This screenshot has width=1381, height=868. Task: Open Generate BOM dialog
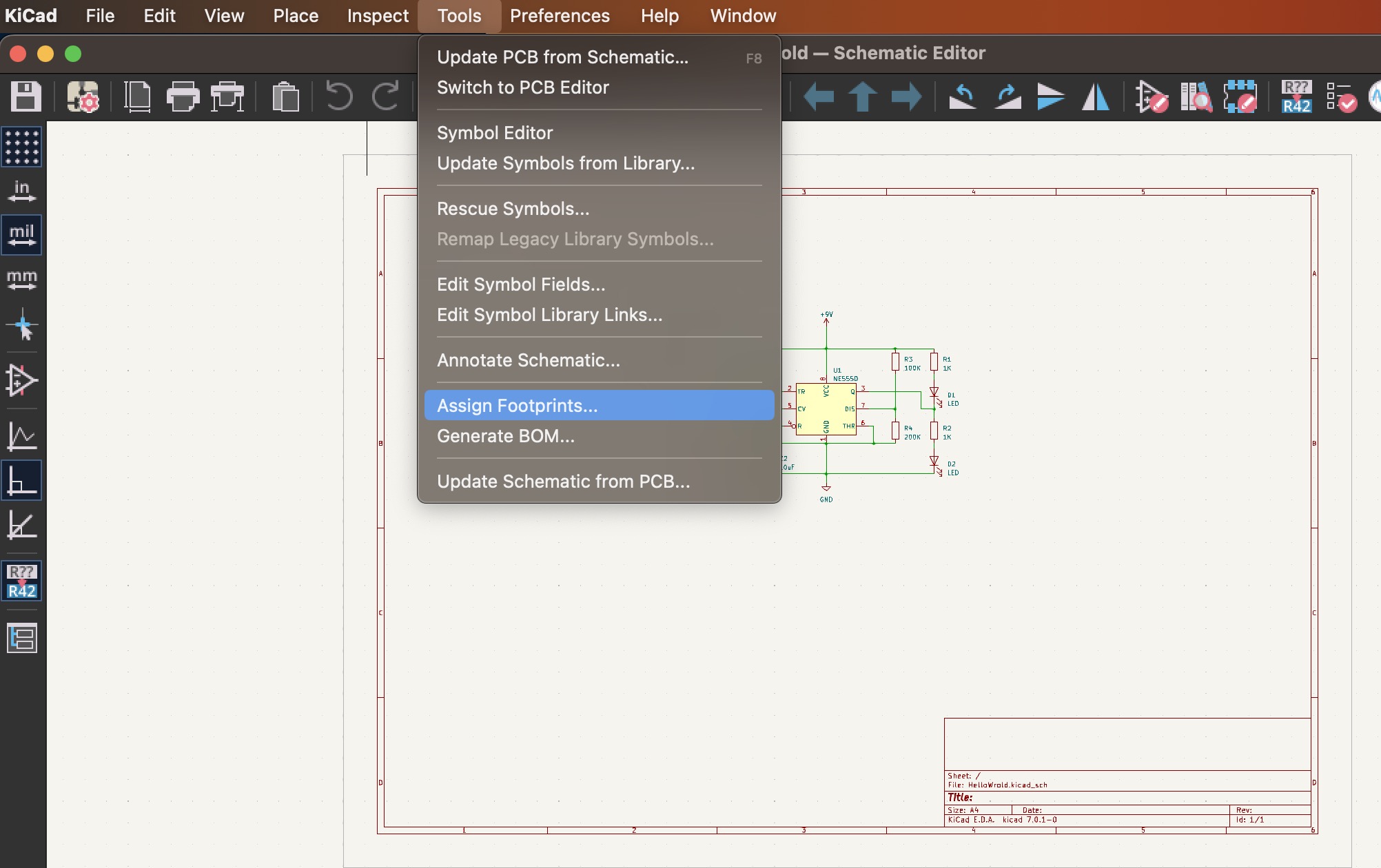point(505,435)
